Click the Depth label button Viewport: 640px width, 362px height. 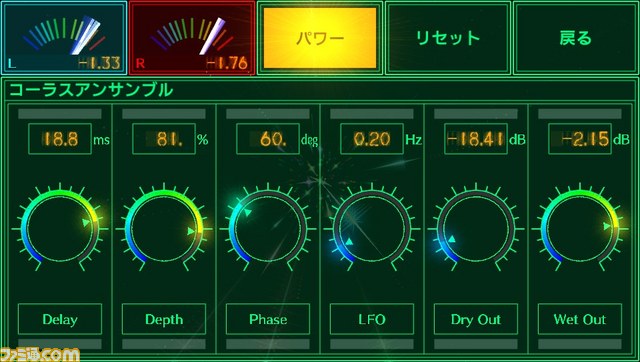[x=164, y=319]
